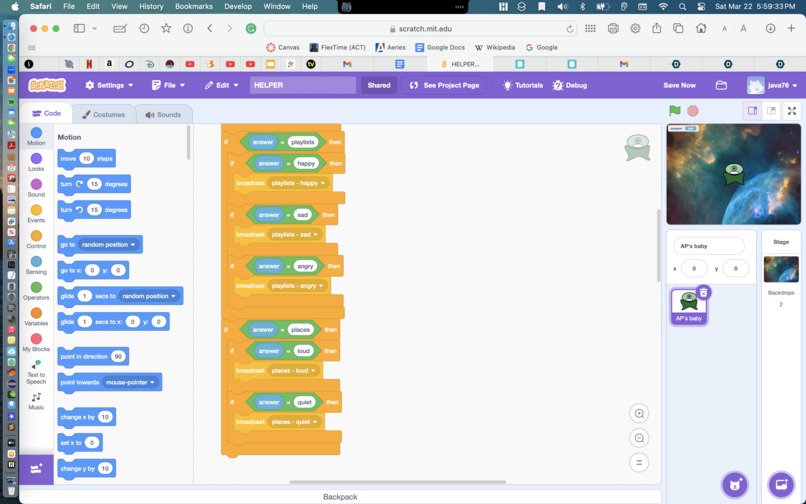
Task: Select the Sensing block category
Action: tap(36, 265)
